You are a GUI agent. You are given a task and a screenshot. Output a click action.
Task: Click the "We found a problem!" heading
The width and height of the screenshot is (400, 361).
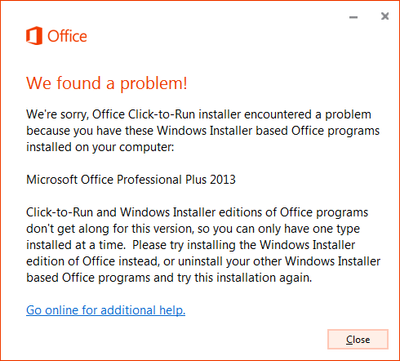107,83
